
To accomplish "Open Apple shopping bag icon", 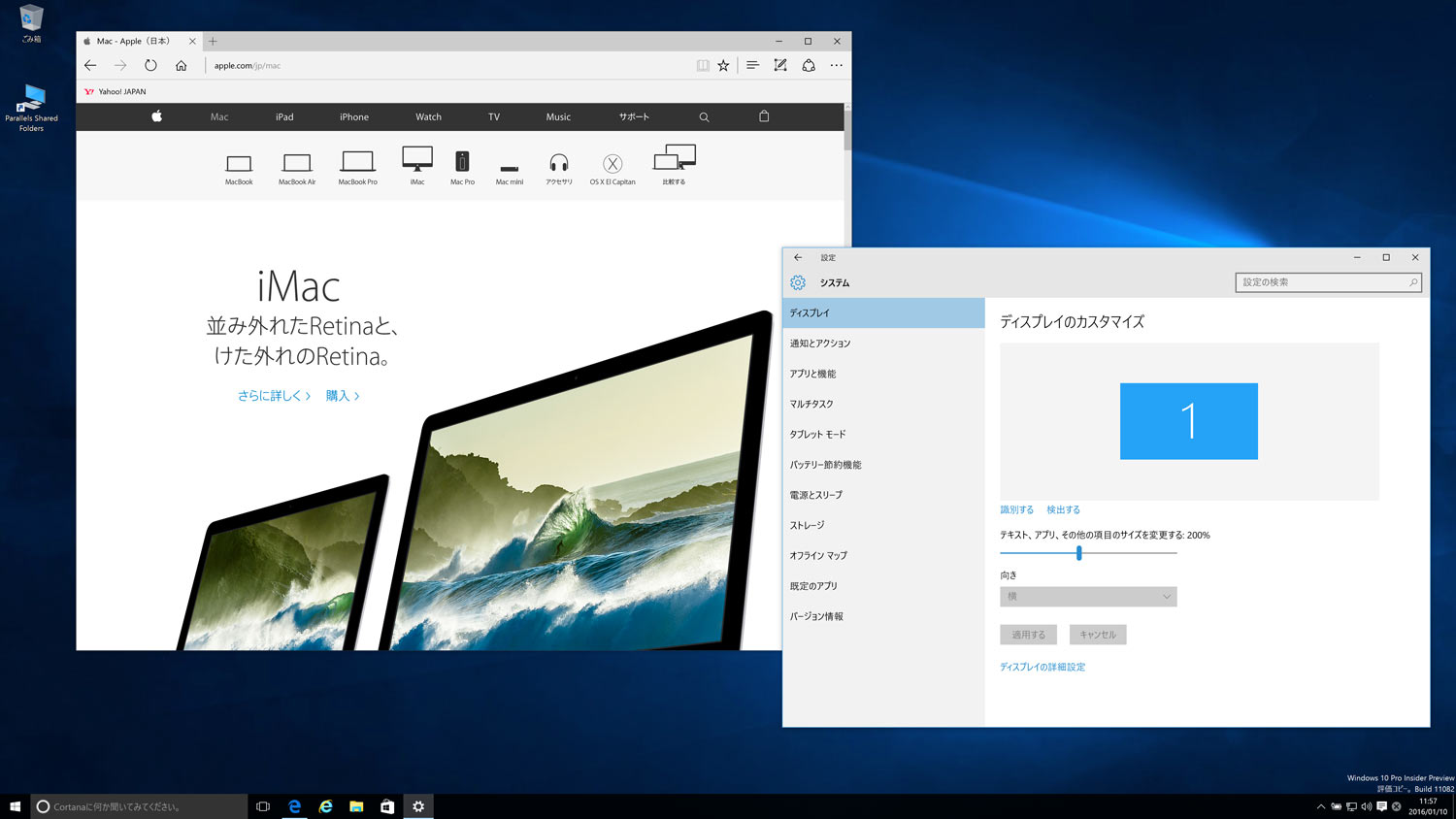I will pyautogui.click(x=764, y=116).
